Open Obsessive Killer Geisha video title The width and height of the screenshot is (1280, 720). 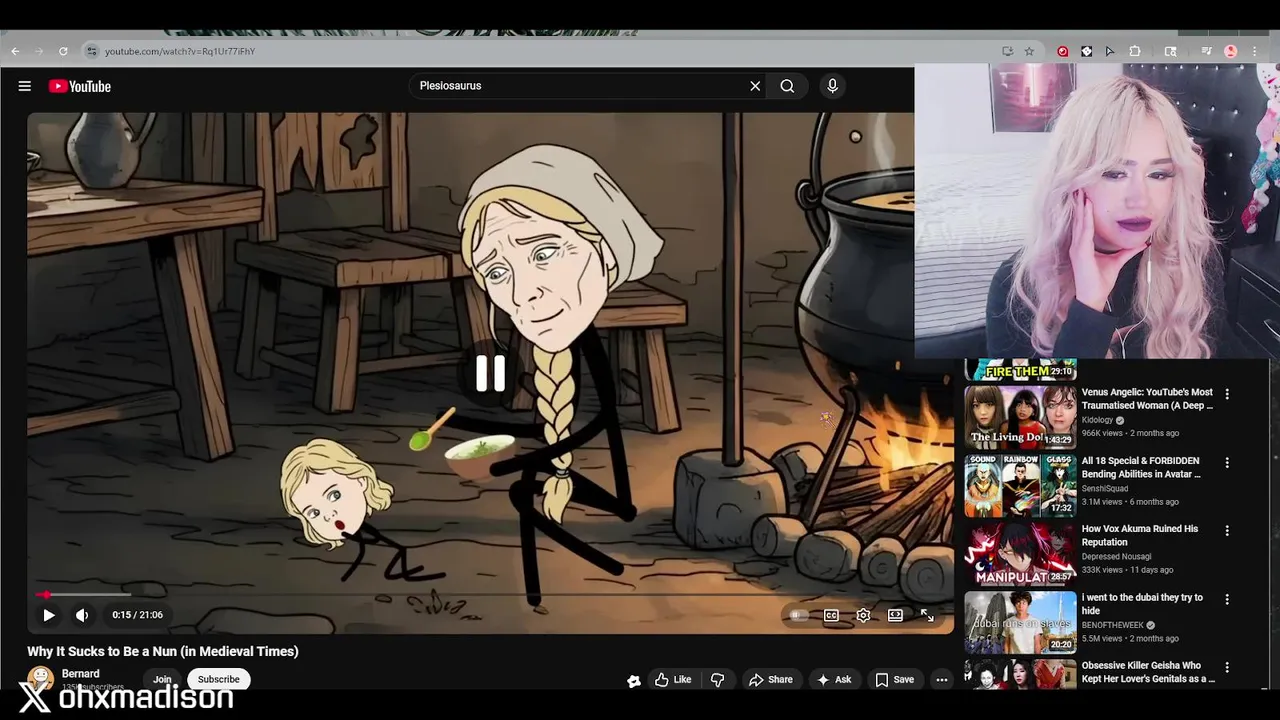click(x=1148, y=672)
